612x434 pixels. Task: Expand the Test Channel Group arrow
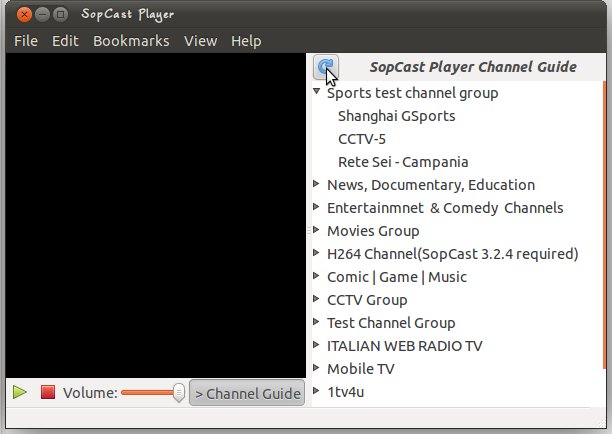click(x=317, y=322)
